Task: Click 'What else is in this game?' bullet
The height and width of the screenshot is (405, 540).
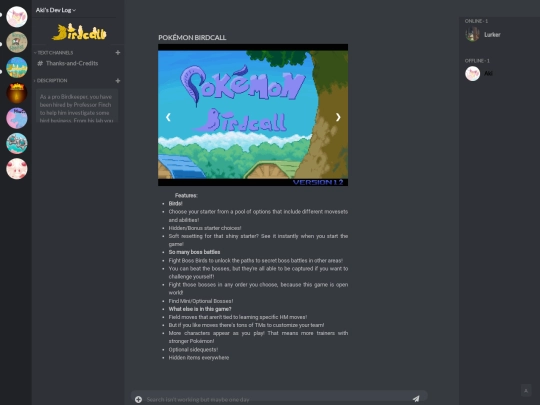Action: (200, 309)
